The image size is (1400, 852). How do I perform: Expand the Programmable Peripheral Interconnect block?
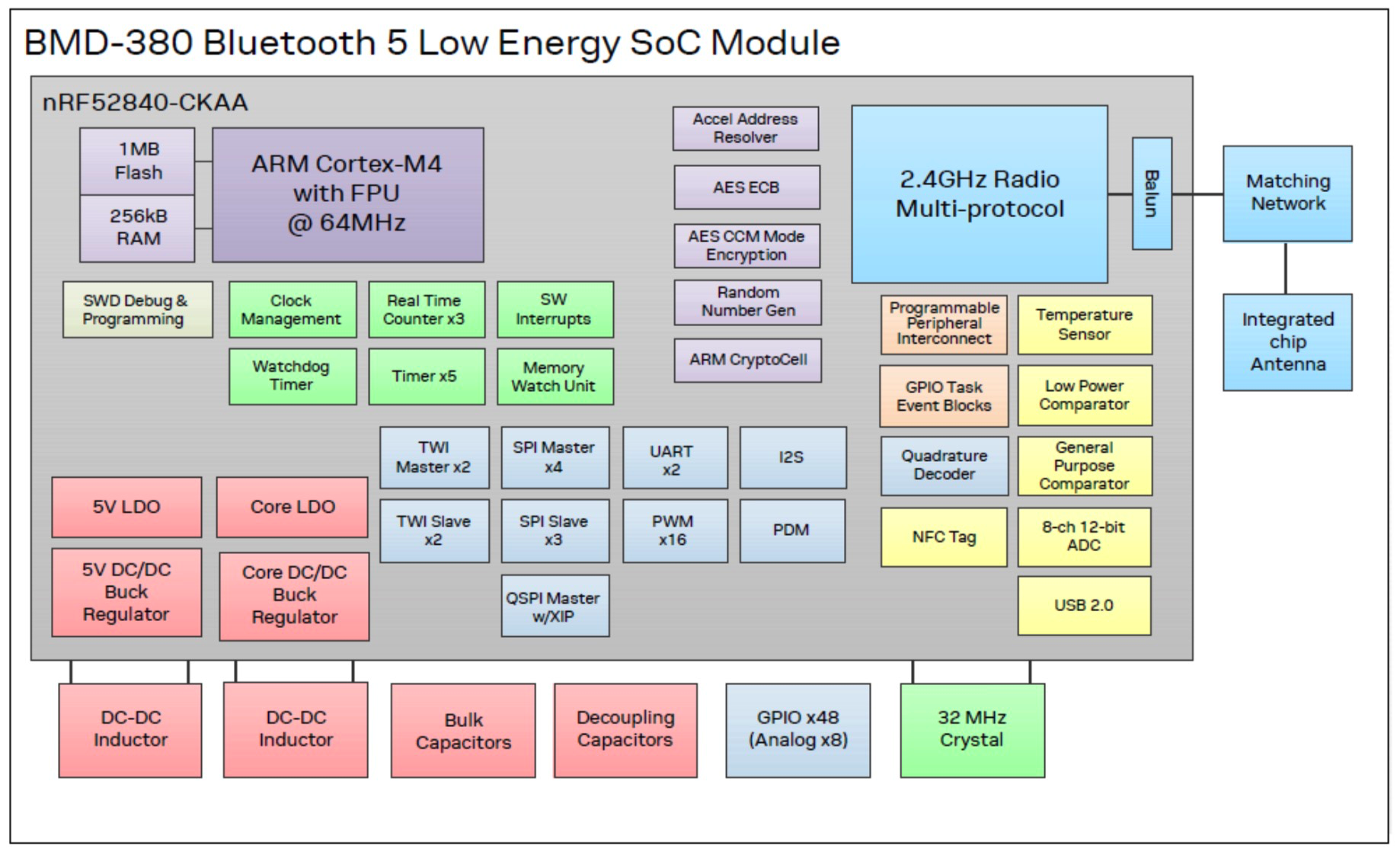tap(945, 324)
